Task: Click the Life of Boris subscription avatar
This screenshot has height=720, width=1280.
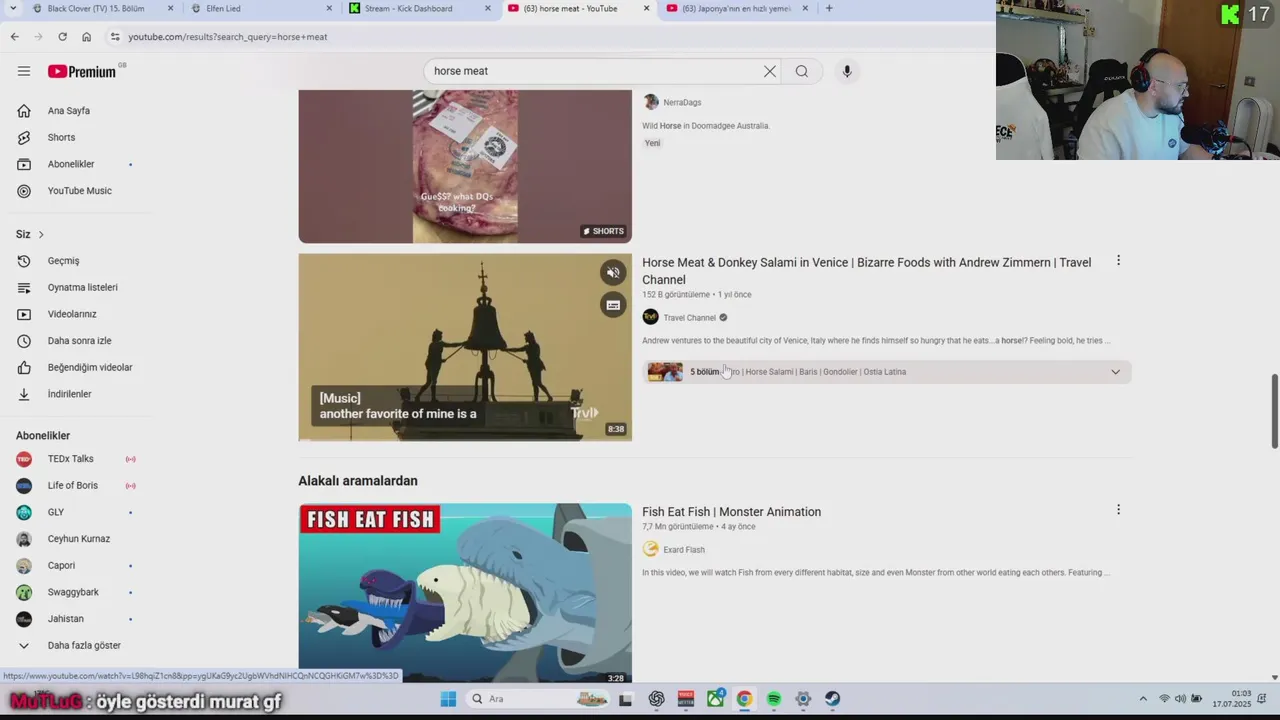Action: pos(24,486)
